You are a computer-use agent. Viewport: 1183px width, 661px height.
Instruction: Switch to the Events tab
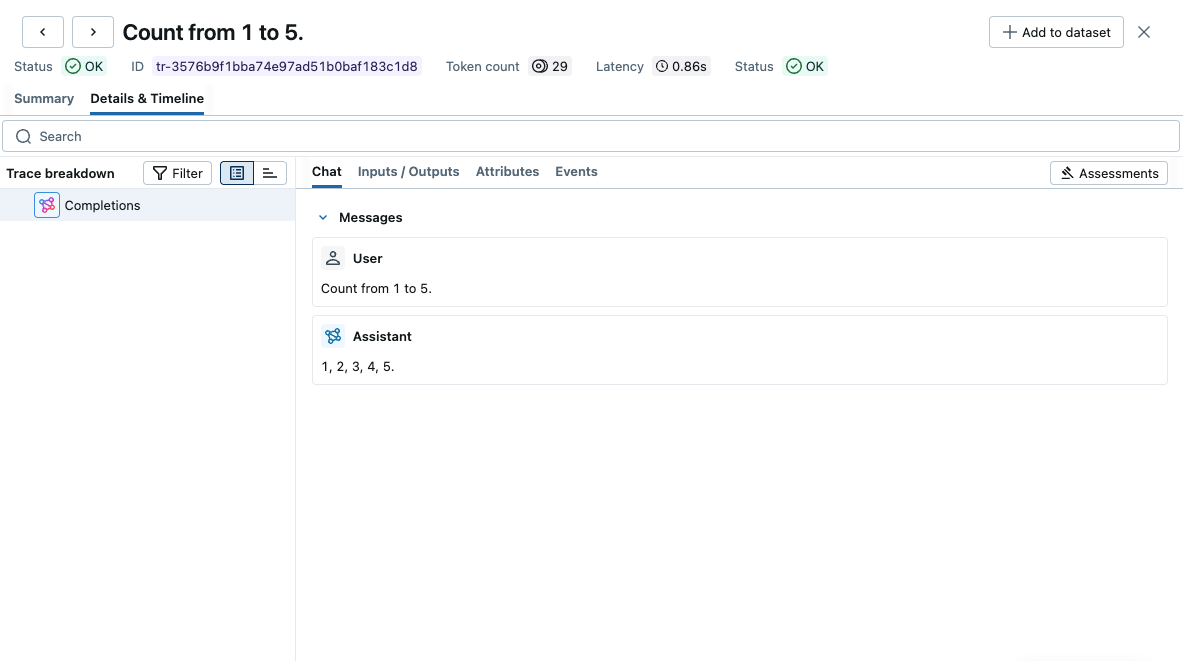(576, 171)
